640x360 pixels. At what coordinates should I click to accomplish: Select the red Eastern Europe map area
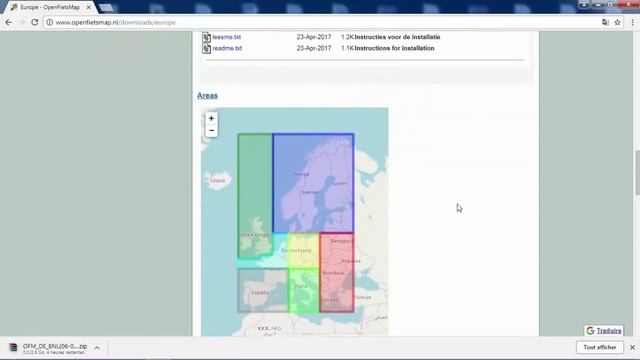click(337, 272)
